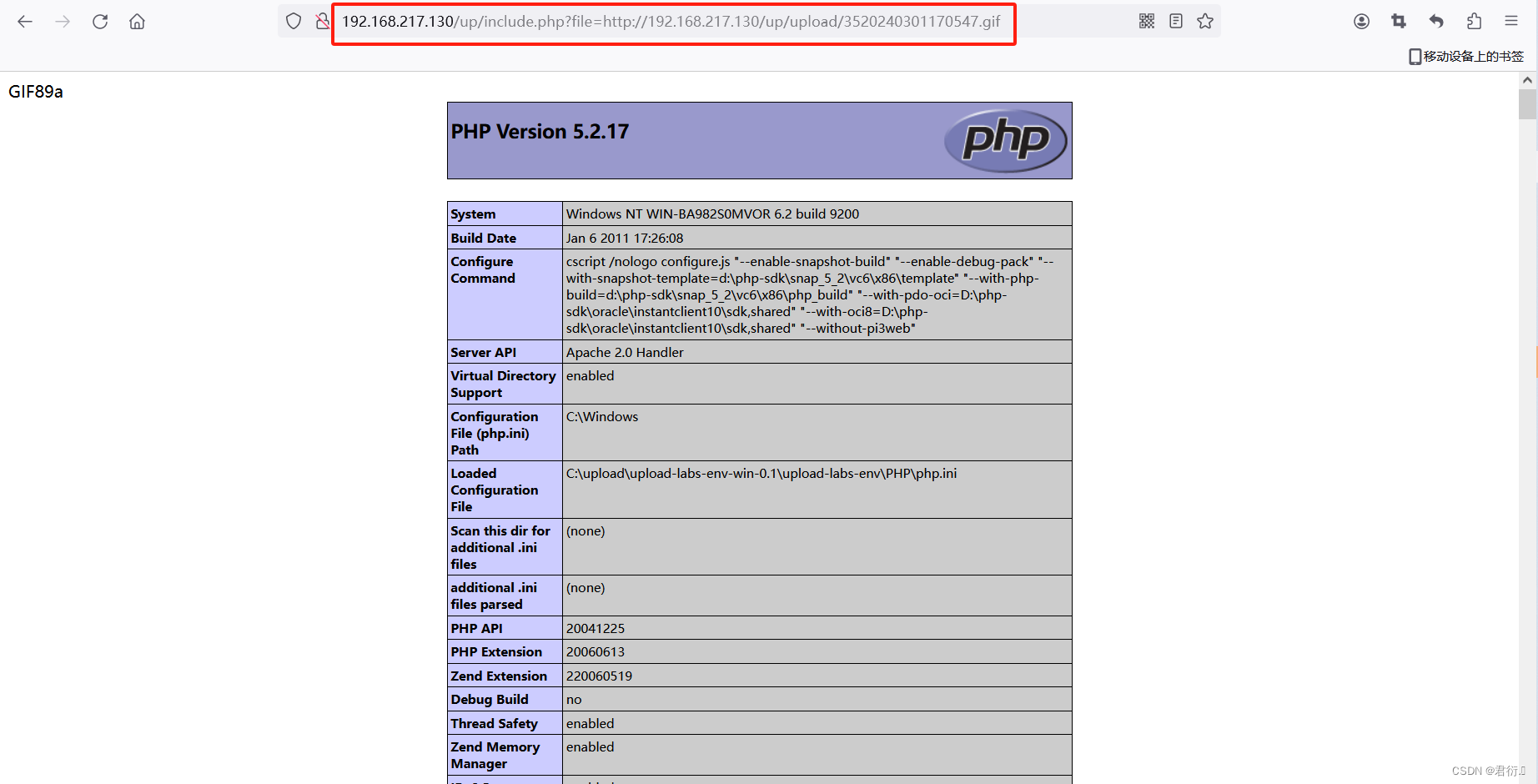Open the browser hamburger menu
The width and height of the screenshot is (1538, 784).
[x=1511, y=21]
